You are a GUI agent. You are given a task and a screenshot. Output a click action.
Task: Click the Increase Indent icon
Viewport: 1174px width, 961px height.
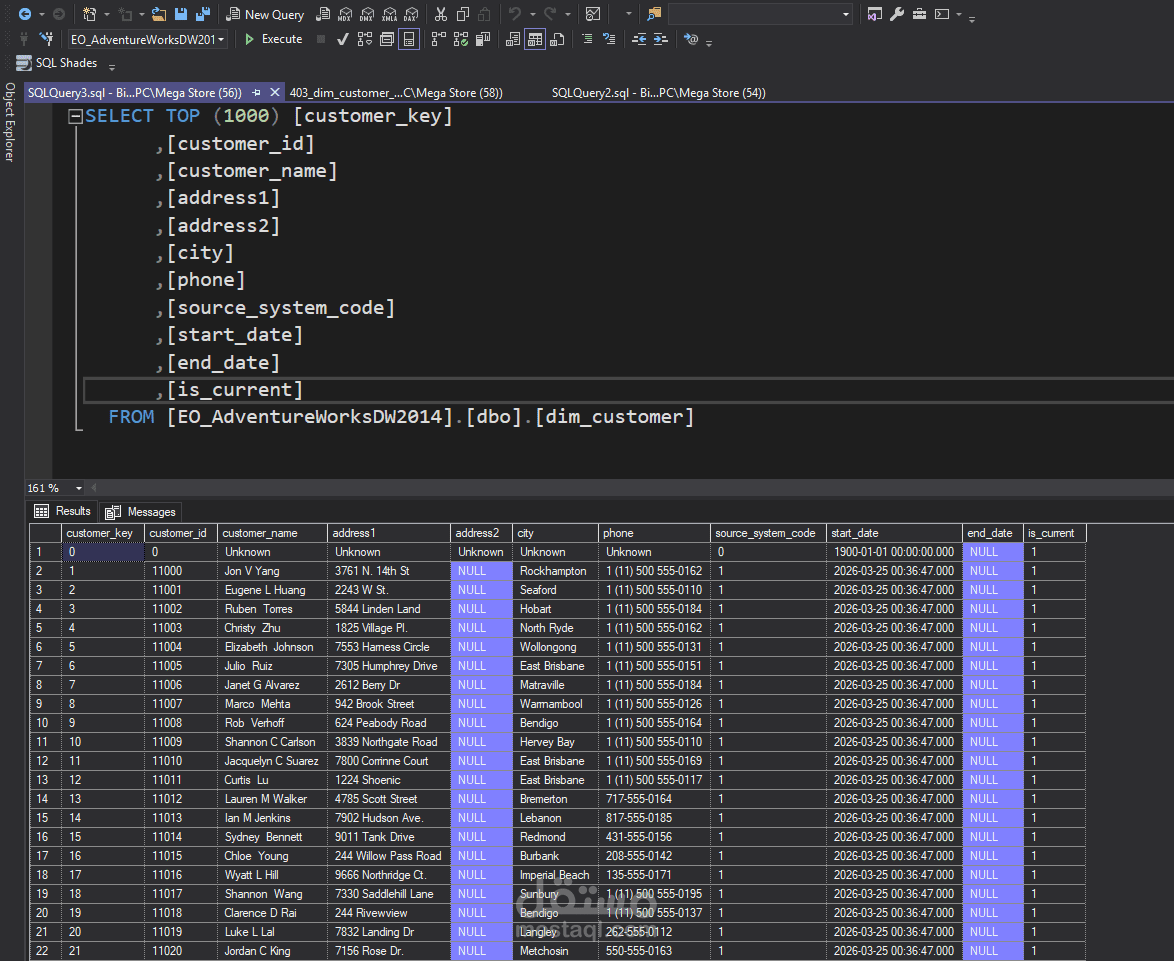661,39
